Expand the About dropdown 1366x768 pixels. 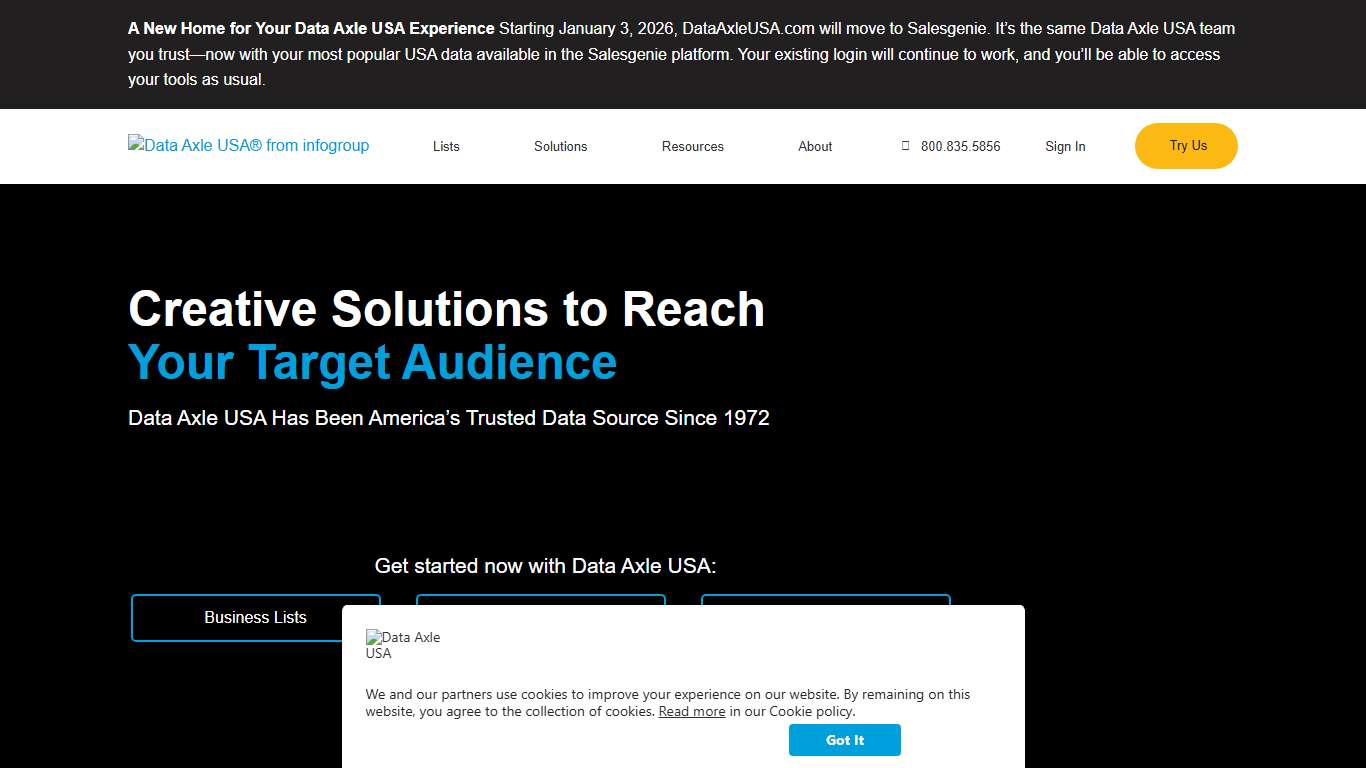(x=815, y=146)
